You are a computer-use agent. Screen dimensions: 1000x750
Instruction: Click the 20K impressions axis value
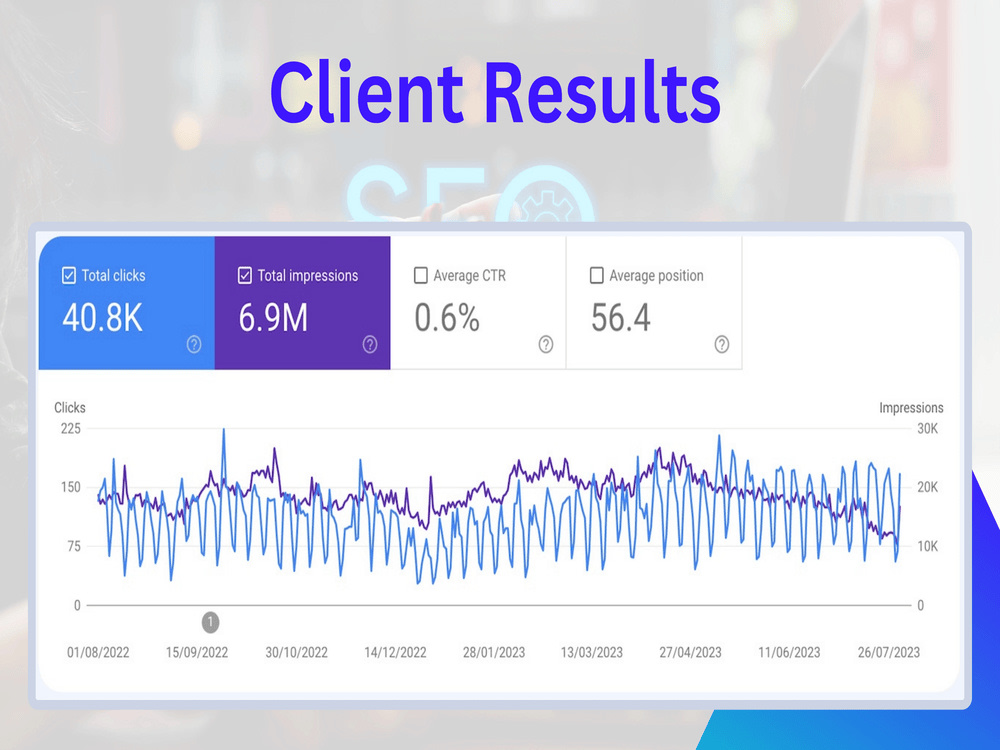(928, 487)
